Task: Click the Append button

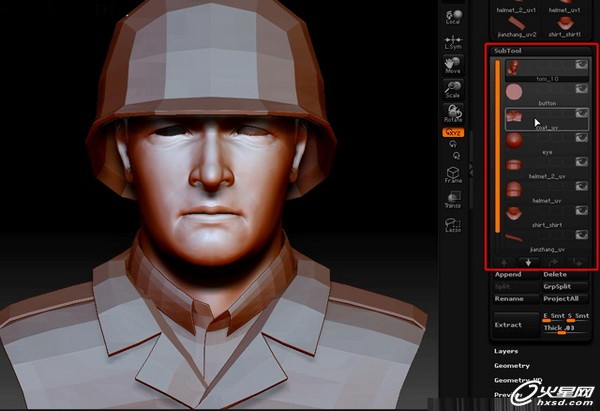Action: [x=515, y=275]
